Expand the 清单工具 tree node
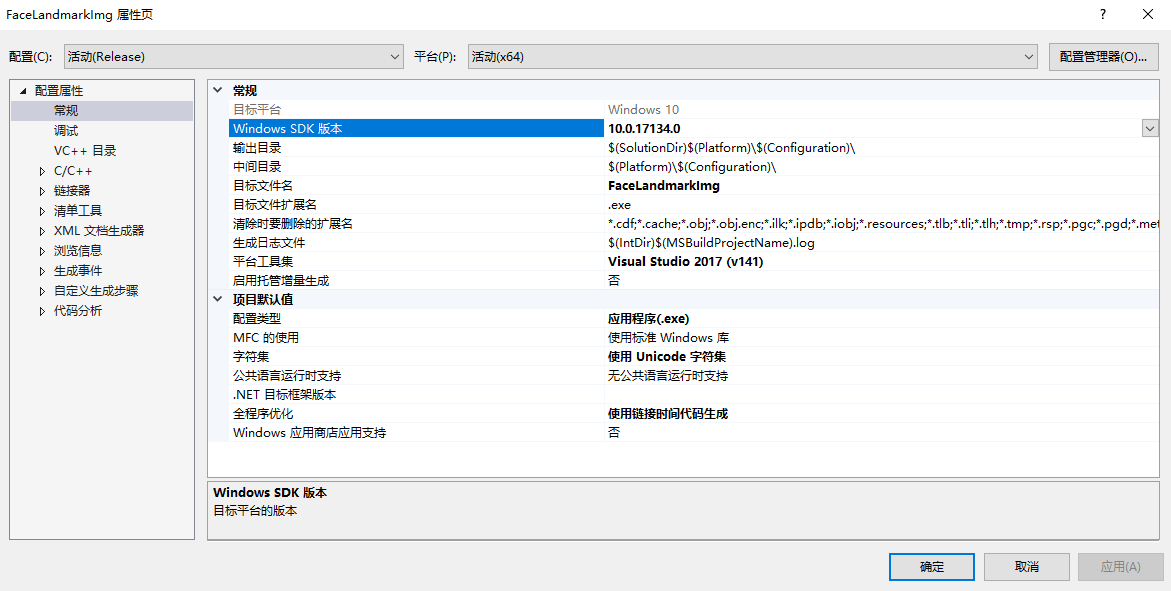The image size is (1171, 591). click(42, 211)
